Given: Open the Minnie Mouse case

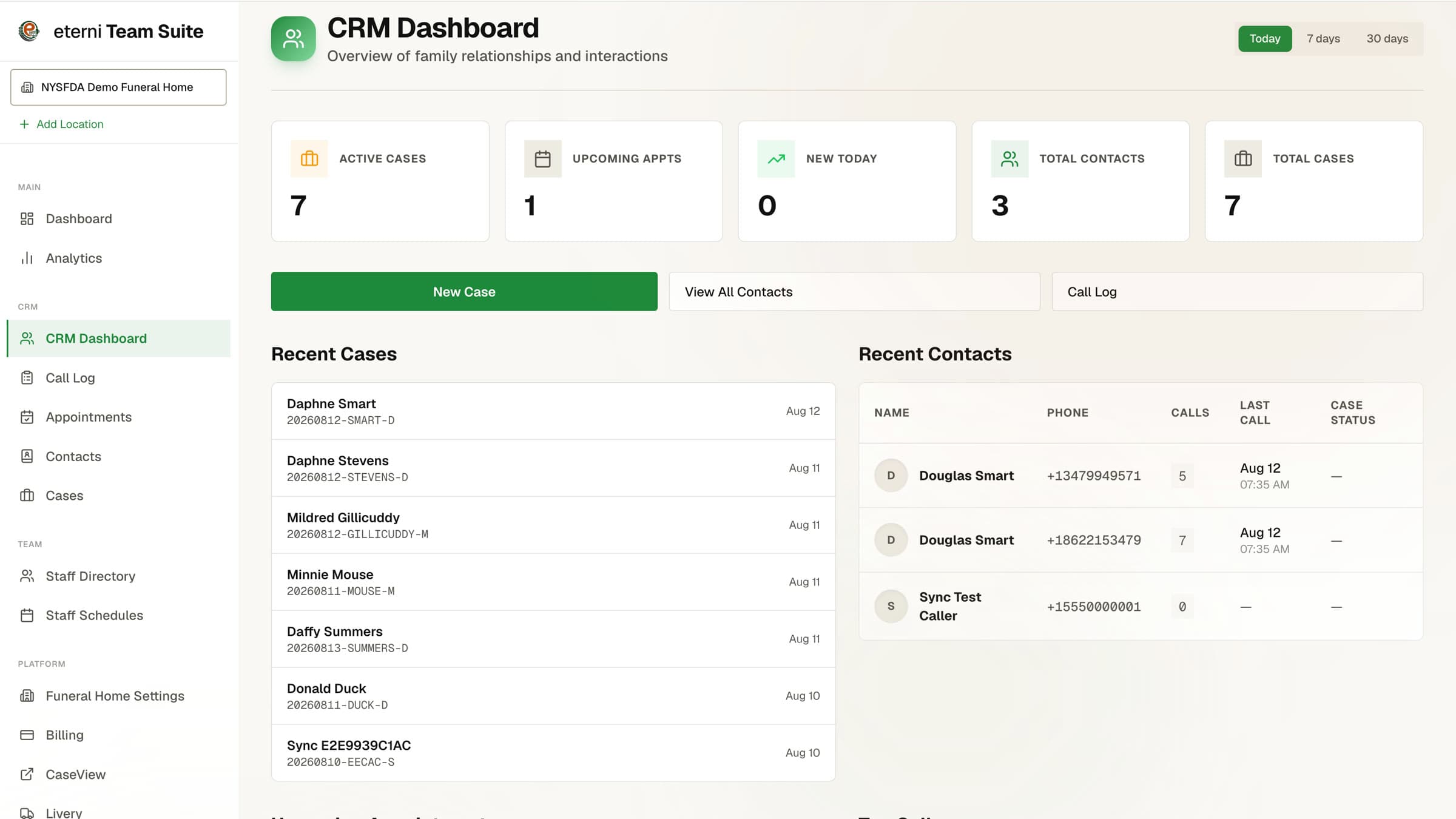Looking at the screenshot, I should tap(553, 582).
